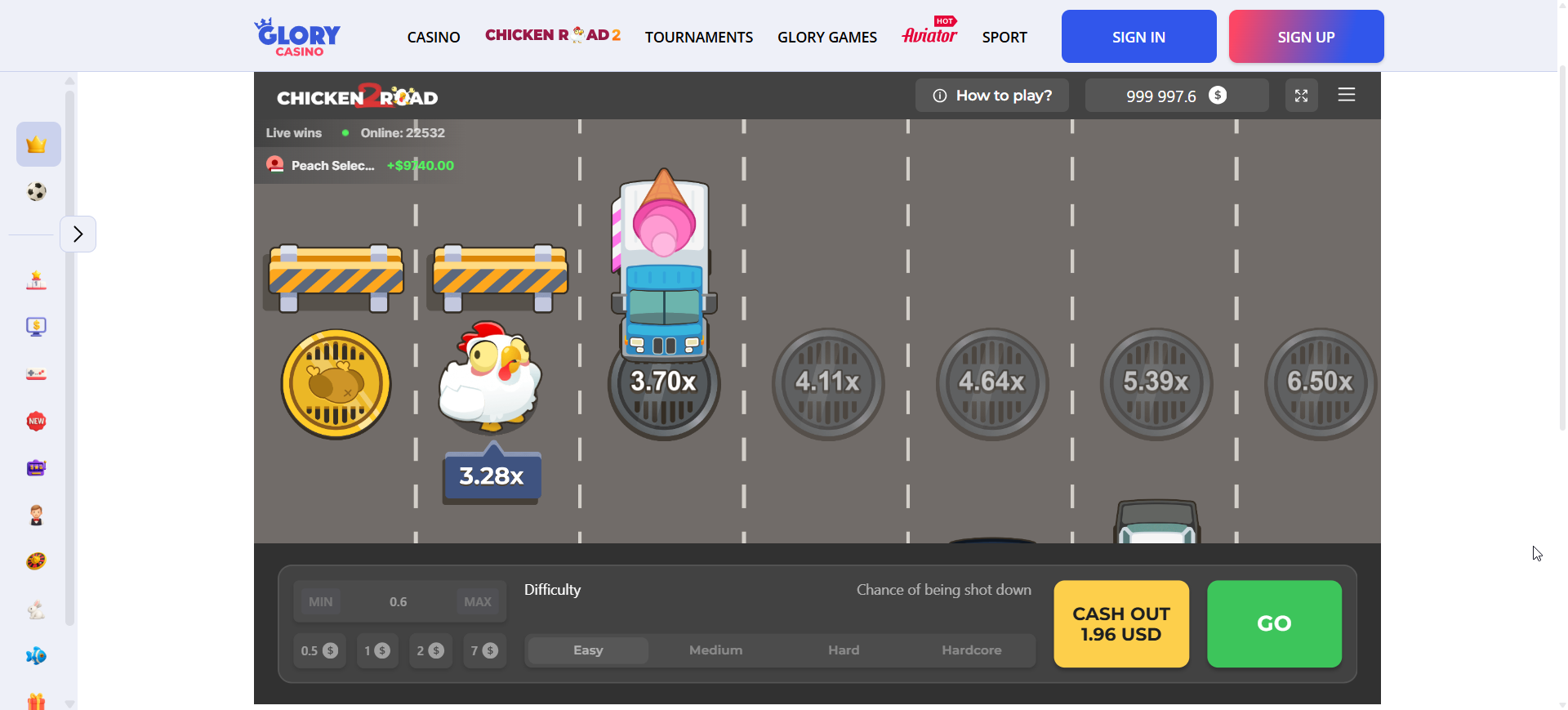Open the game hamburger menu
Viewport: 1568px width, 710px height.
click(x=1346, y=96)
